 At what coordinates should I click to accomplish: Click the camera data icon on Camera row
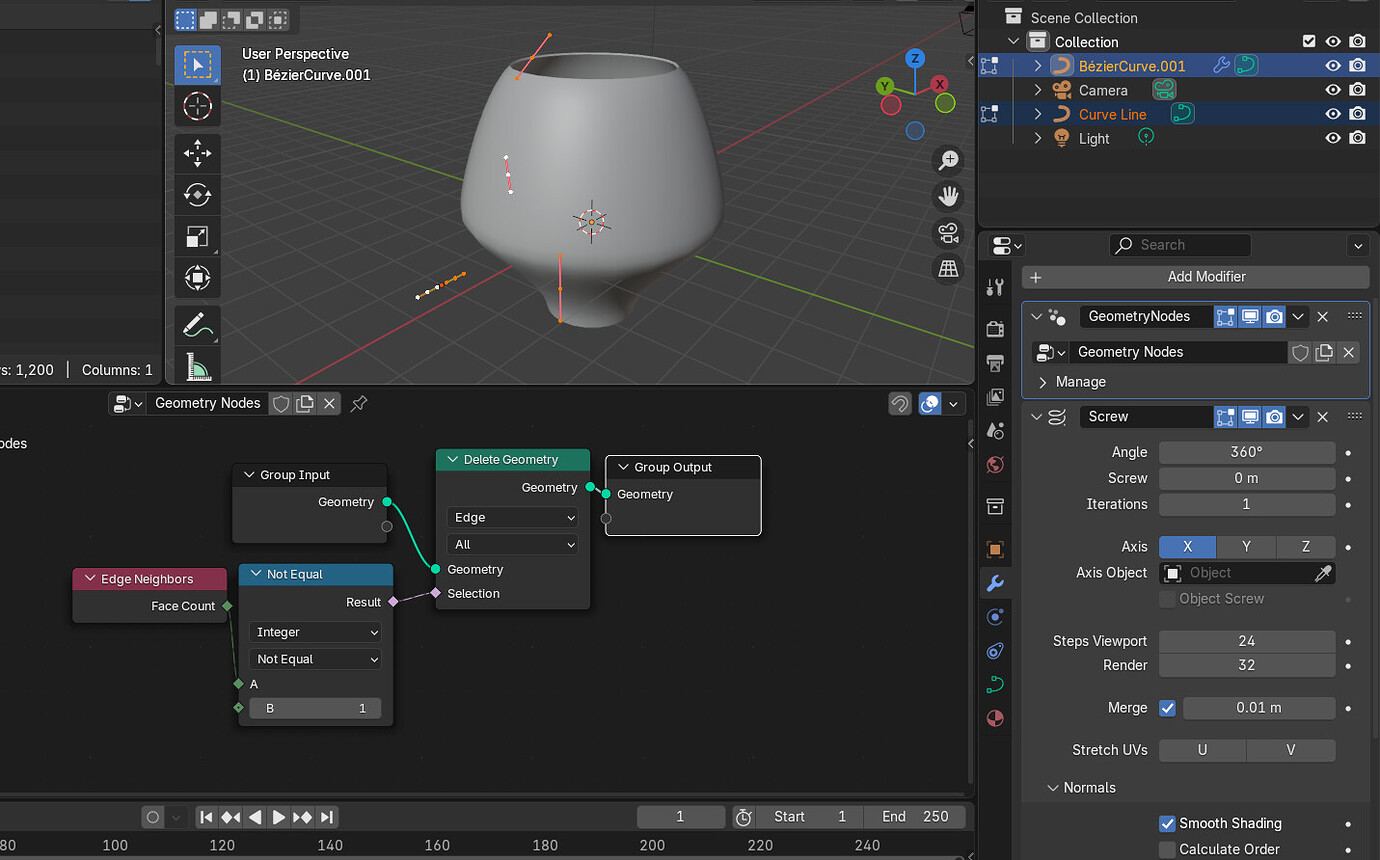pos(1164,90)
